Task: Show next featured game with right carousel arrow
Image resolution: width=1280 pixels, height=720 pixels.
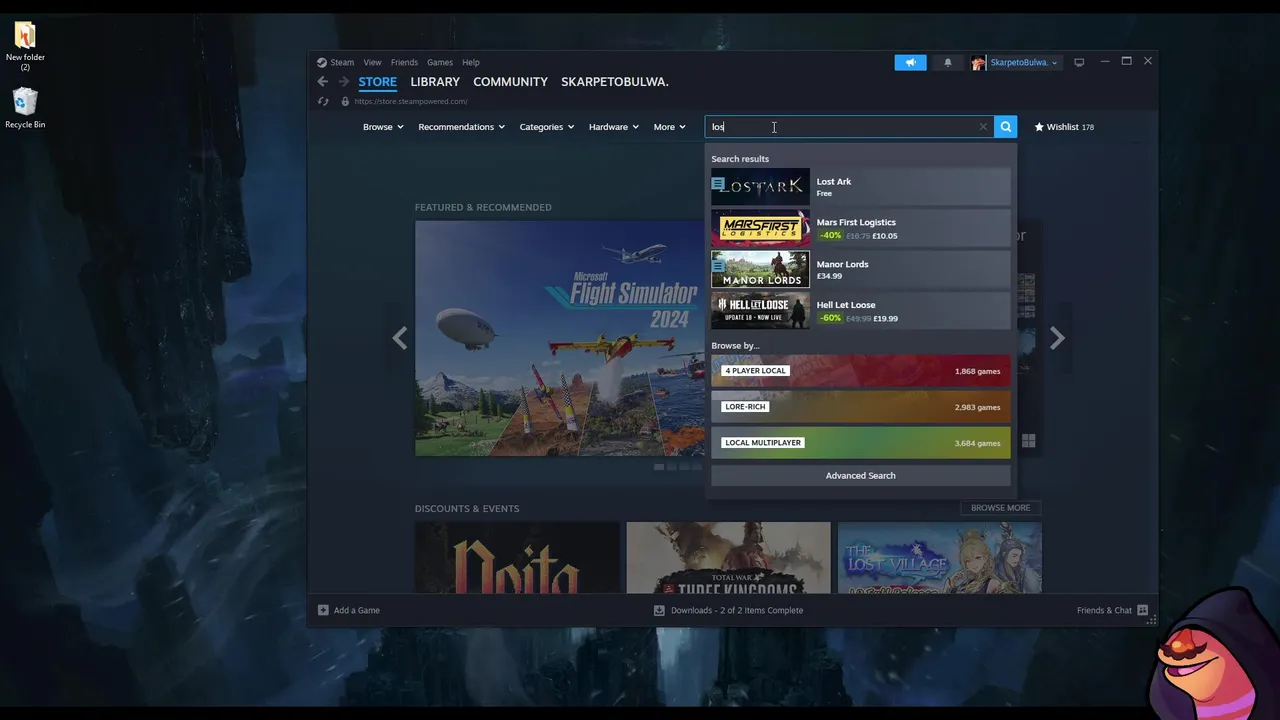Action: [x=1057, y=338]
